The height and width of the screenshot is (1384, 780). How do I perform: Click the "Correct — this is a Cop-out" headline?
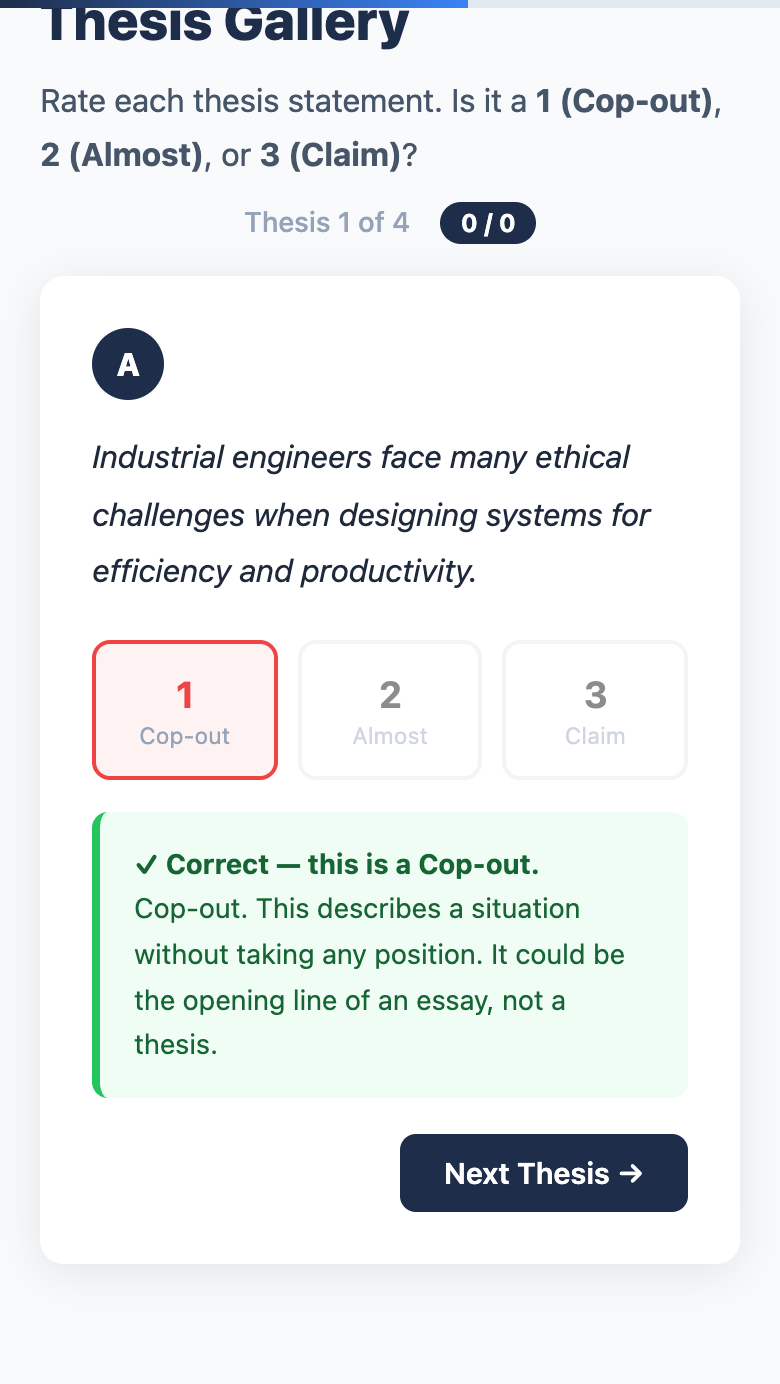pyautogui.click(x=352, y=865)
